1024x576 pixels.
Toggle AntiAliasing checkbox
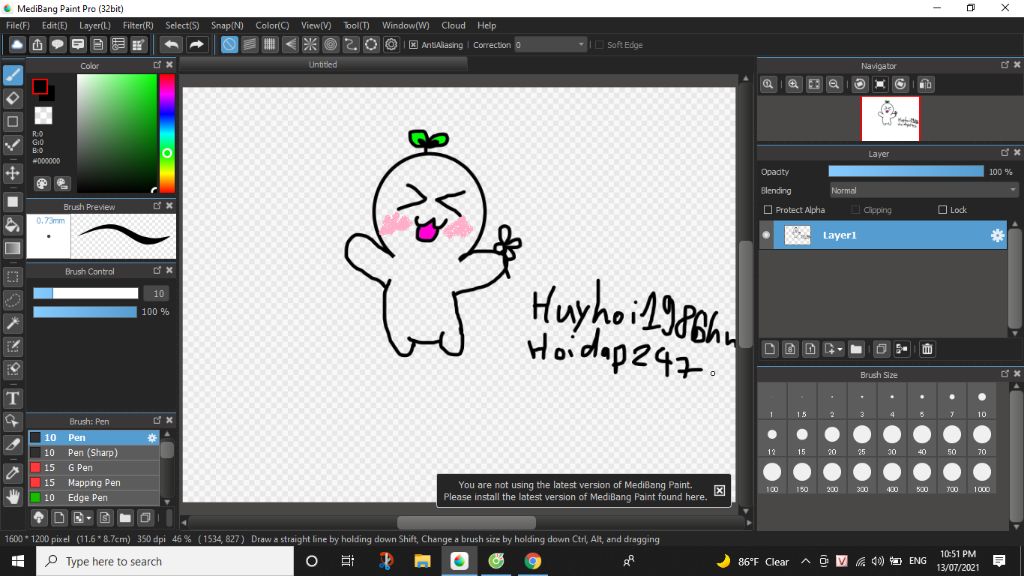[413, 44]
